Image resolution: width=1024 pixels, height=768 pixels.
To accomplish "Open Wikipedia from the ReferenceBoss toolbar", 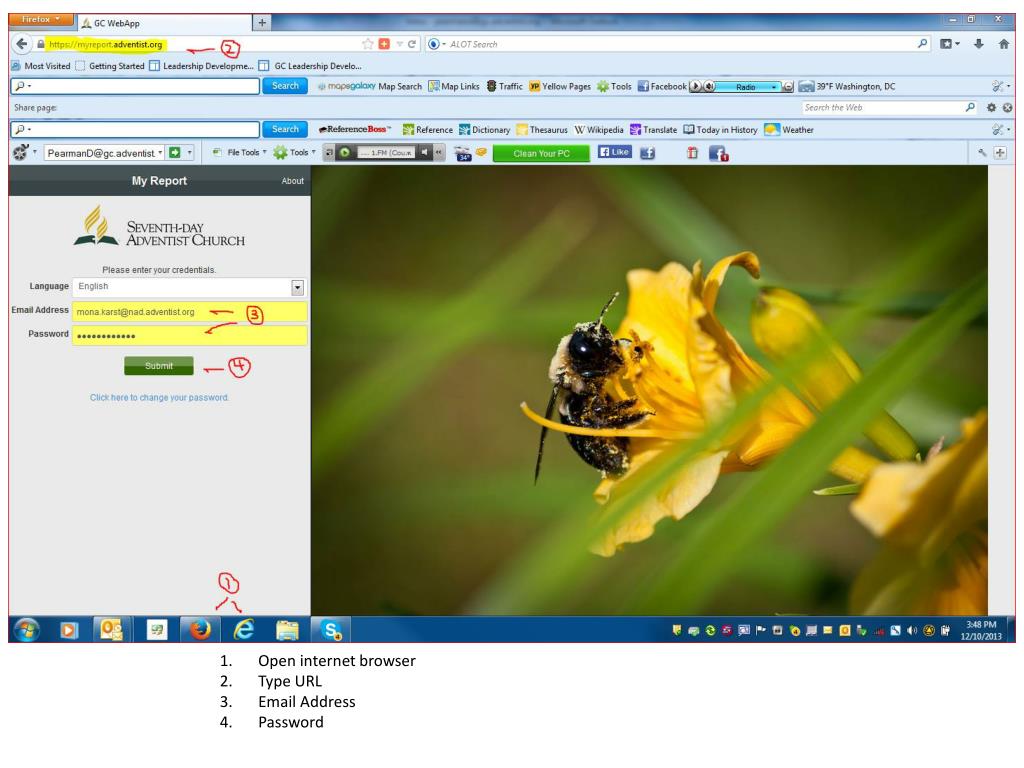I will click(x=599, y=130).
